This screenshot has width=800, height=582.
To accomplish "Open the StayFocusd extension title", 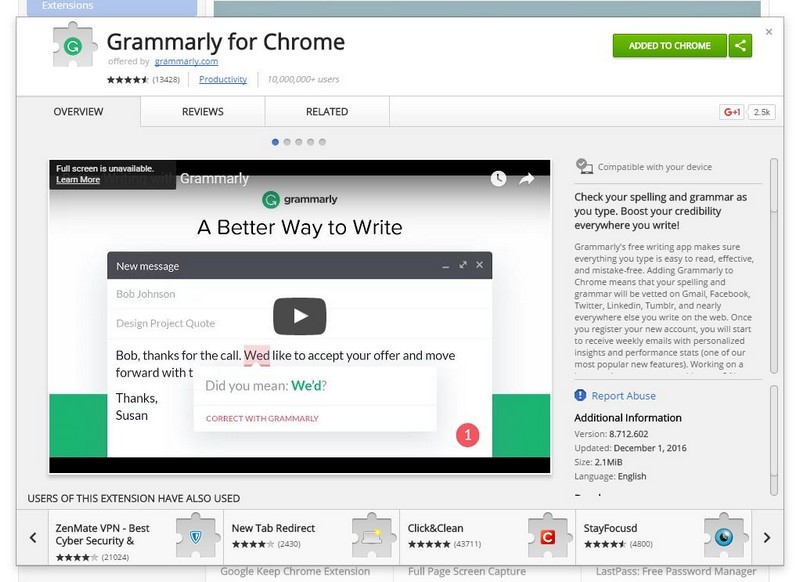I will click(x=610, y=528).
